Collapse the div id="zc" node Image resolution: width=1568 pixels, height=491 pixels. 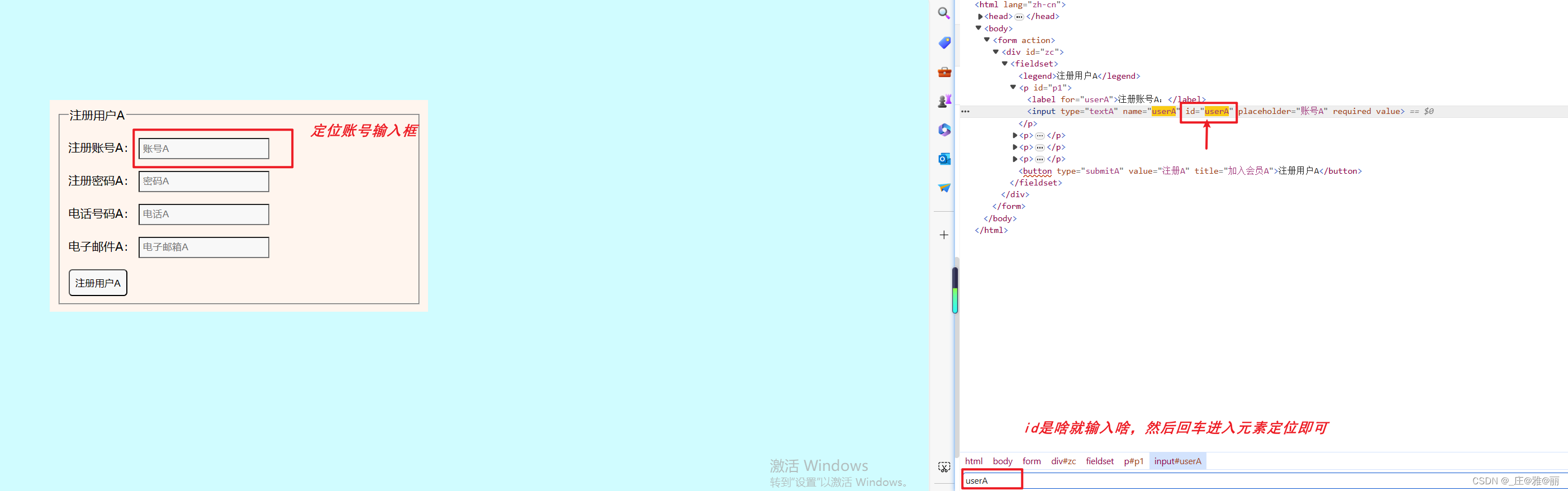point(996,52)
